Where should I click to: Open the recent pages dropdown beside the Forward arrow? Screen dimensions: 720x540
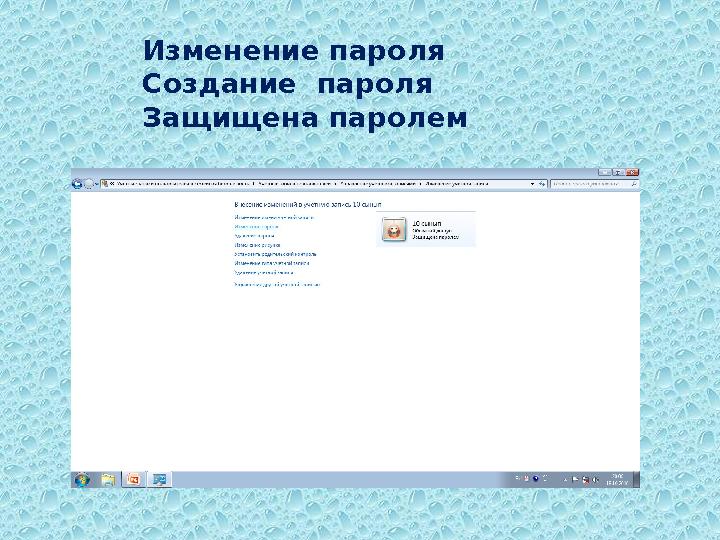click(x=96, y=184)
